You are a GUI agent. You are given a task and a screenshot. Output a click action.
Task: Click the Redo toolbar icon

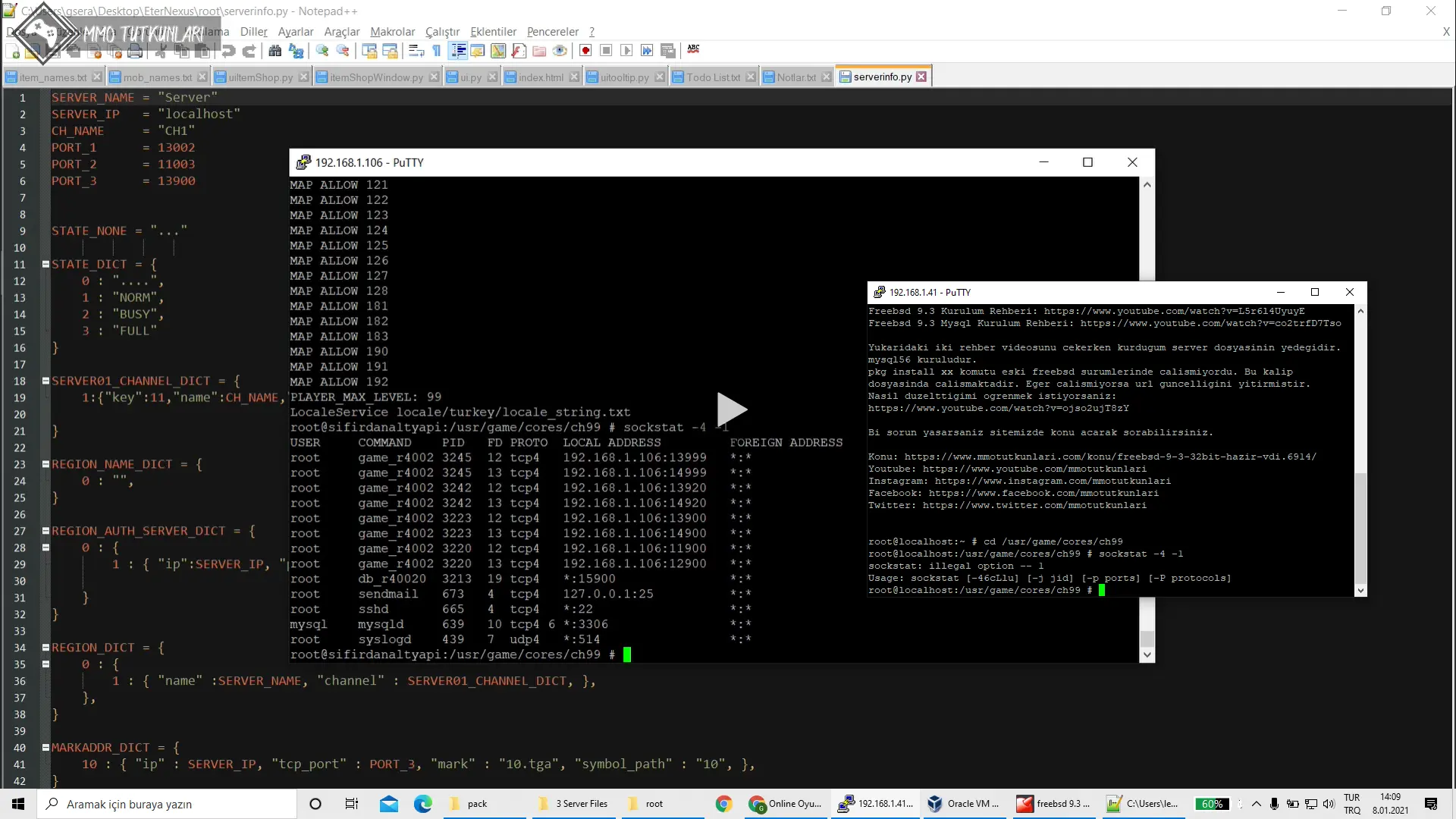click(x=249, y=51)
